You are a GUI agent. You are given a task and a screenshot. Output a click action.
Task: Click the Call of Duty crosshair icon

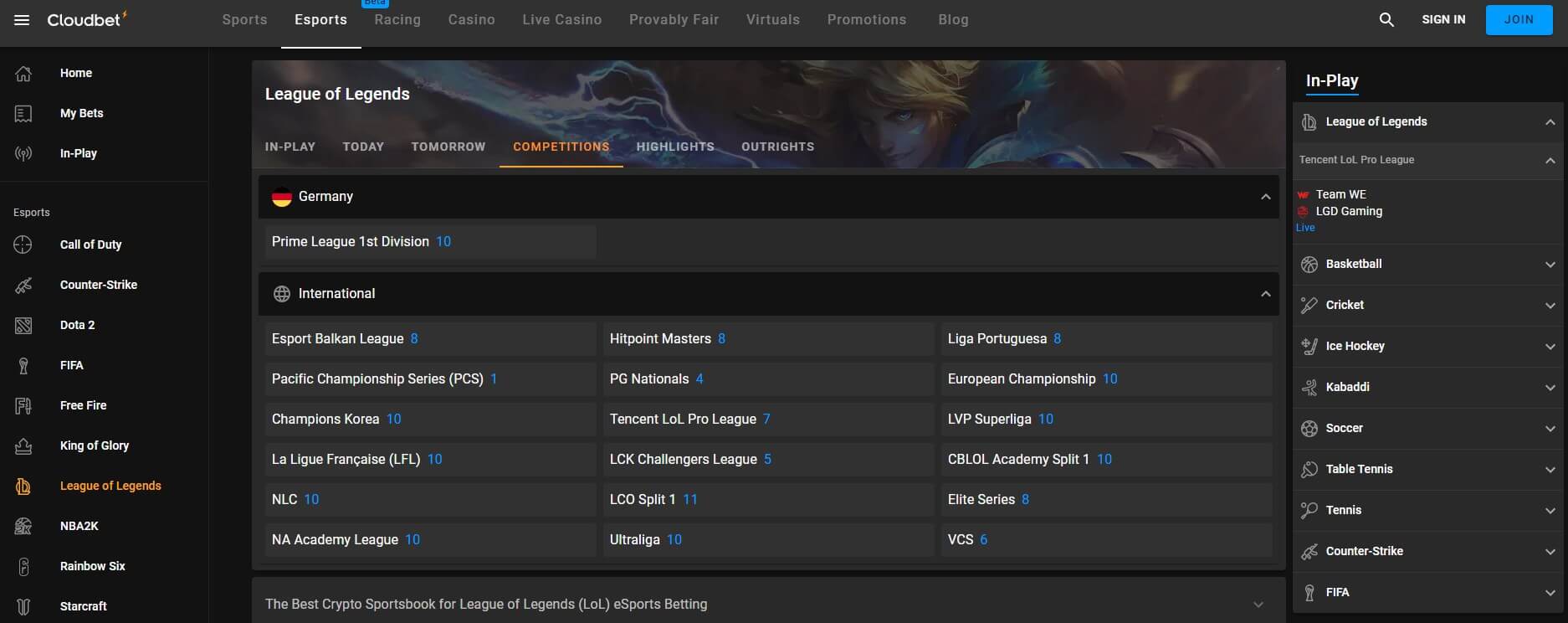coord(23,245)
